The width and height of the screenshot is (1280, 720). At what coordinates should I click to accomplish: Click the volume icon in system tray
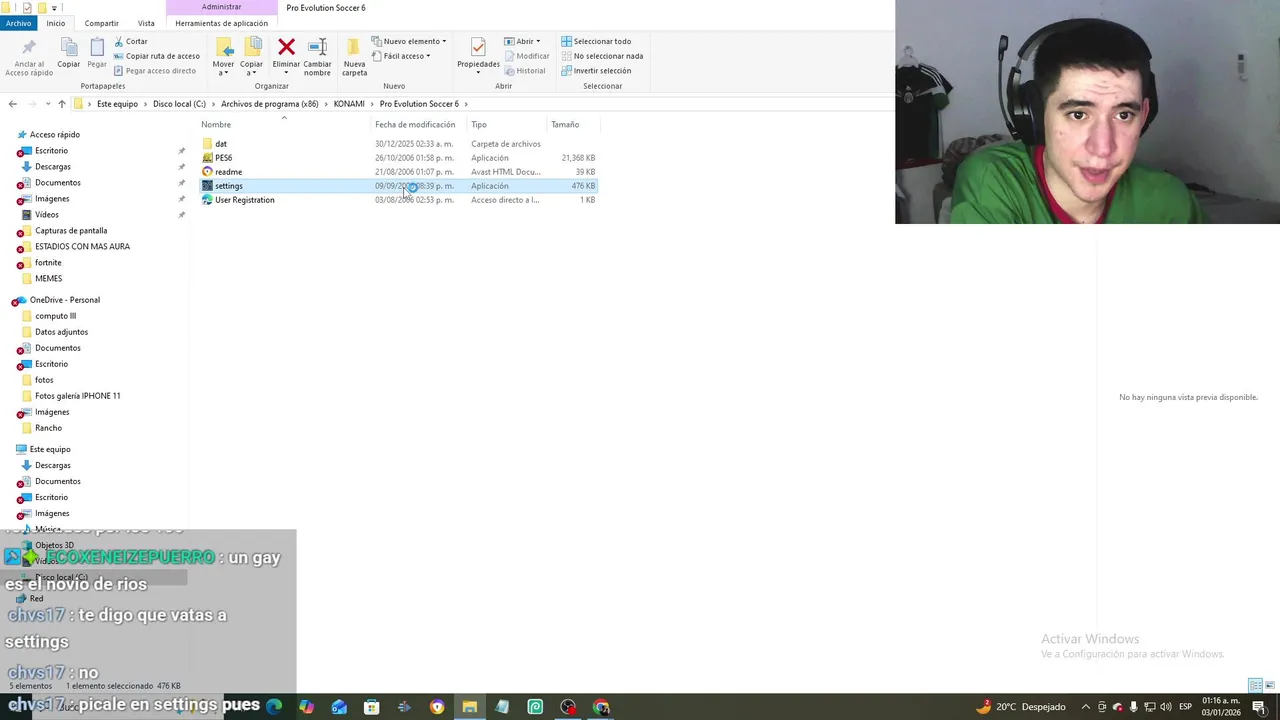tap(1165, 707)
